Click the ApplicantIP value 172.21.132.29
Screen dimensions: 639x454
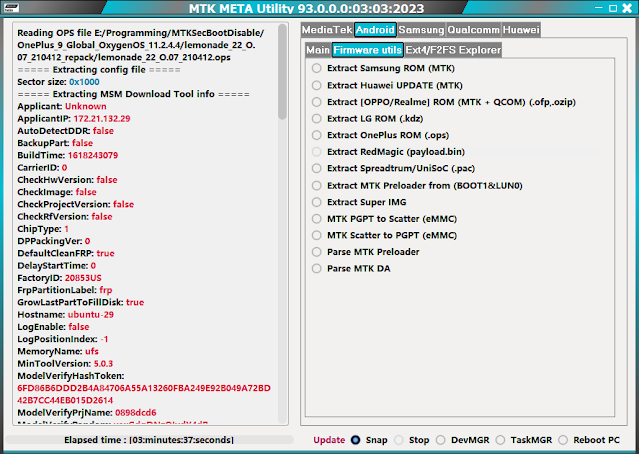[x=102, y=119]
